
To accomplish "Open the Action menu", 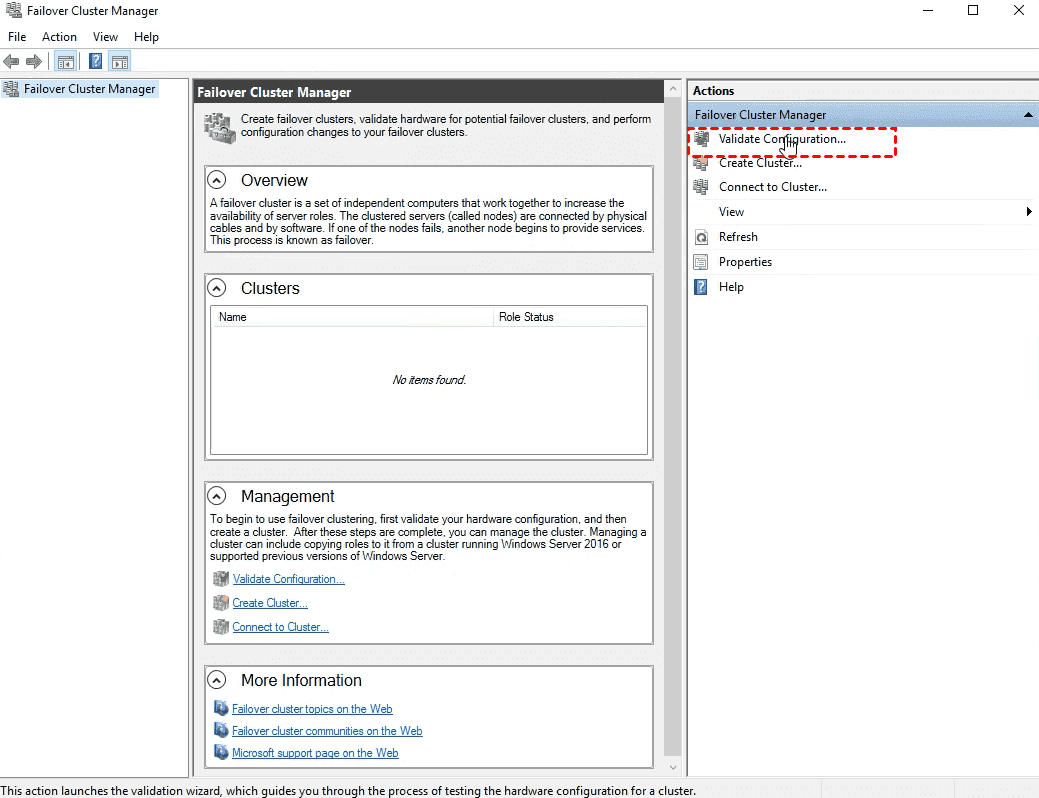I will pos(59,37).
